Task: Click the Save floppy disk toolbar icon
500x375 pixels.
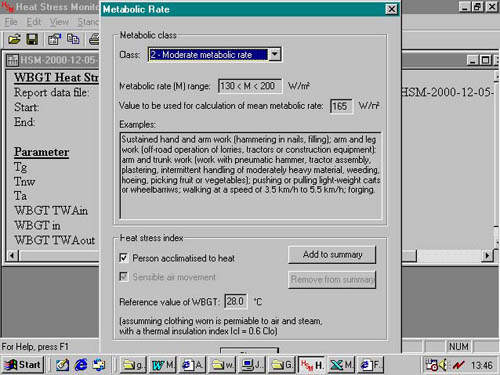Action: tap(32, 39)
